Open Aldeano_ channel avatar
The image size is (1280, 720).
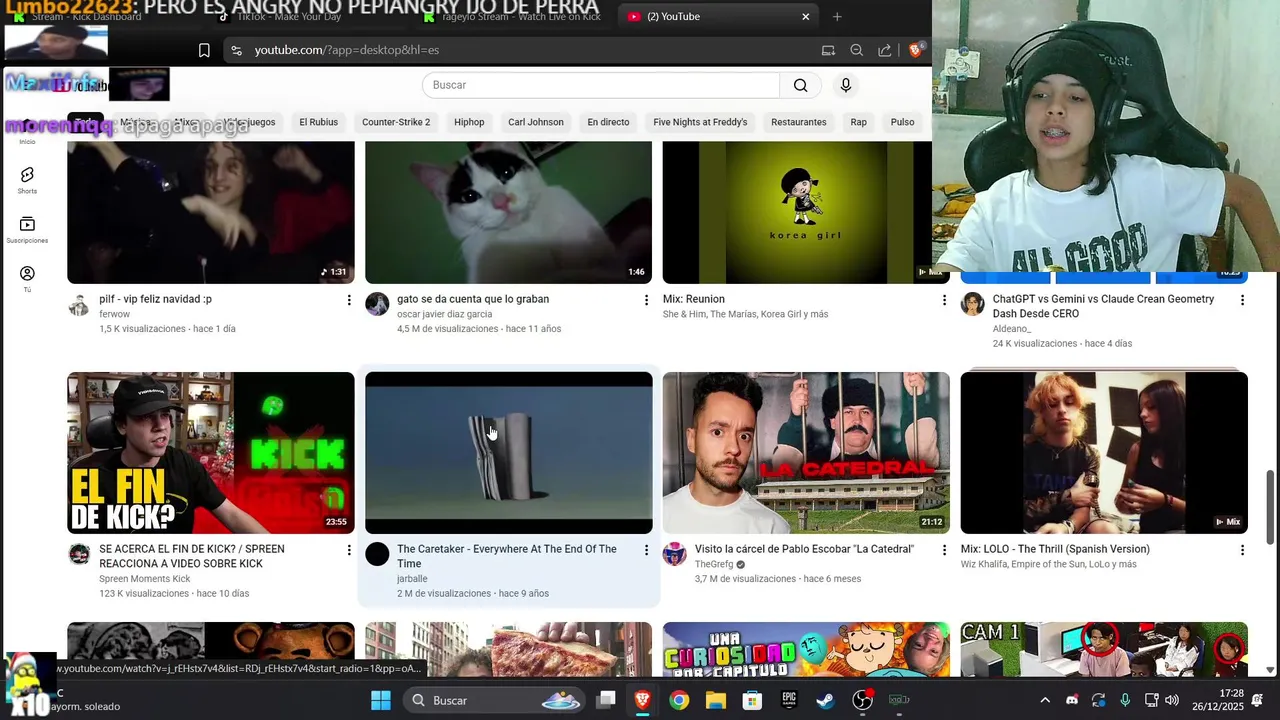(x=972, y=304)
